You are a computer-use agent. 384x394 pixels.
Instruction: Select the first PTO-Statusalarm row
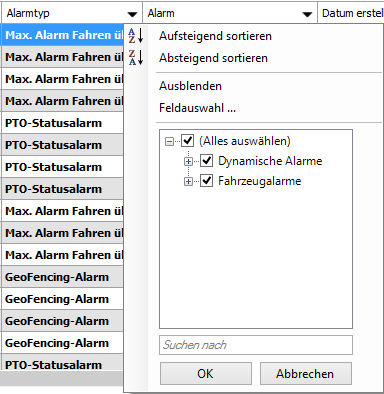(x=62, y=123)
